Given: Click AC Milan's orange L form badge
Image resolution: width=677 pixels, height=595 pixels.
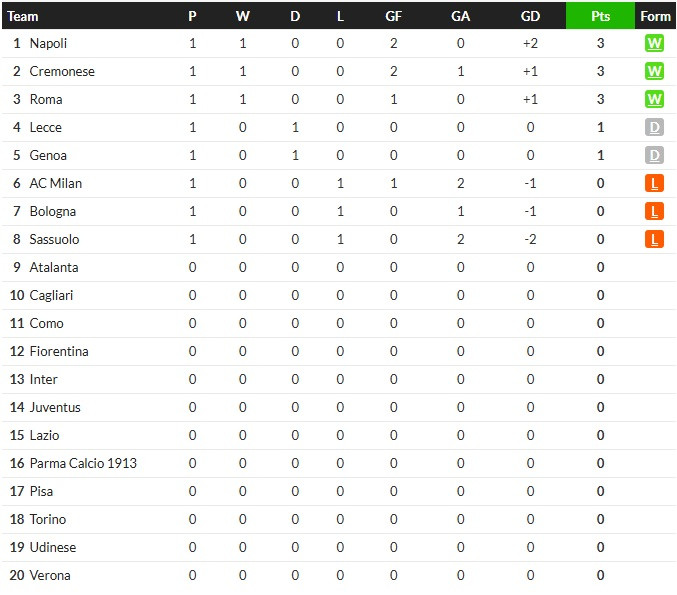Looking at the screenshot, I should click(654, 184).
